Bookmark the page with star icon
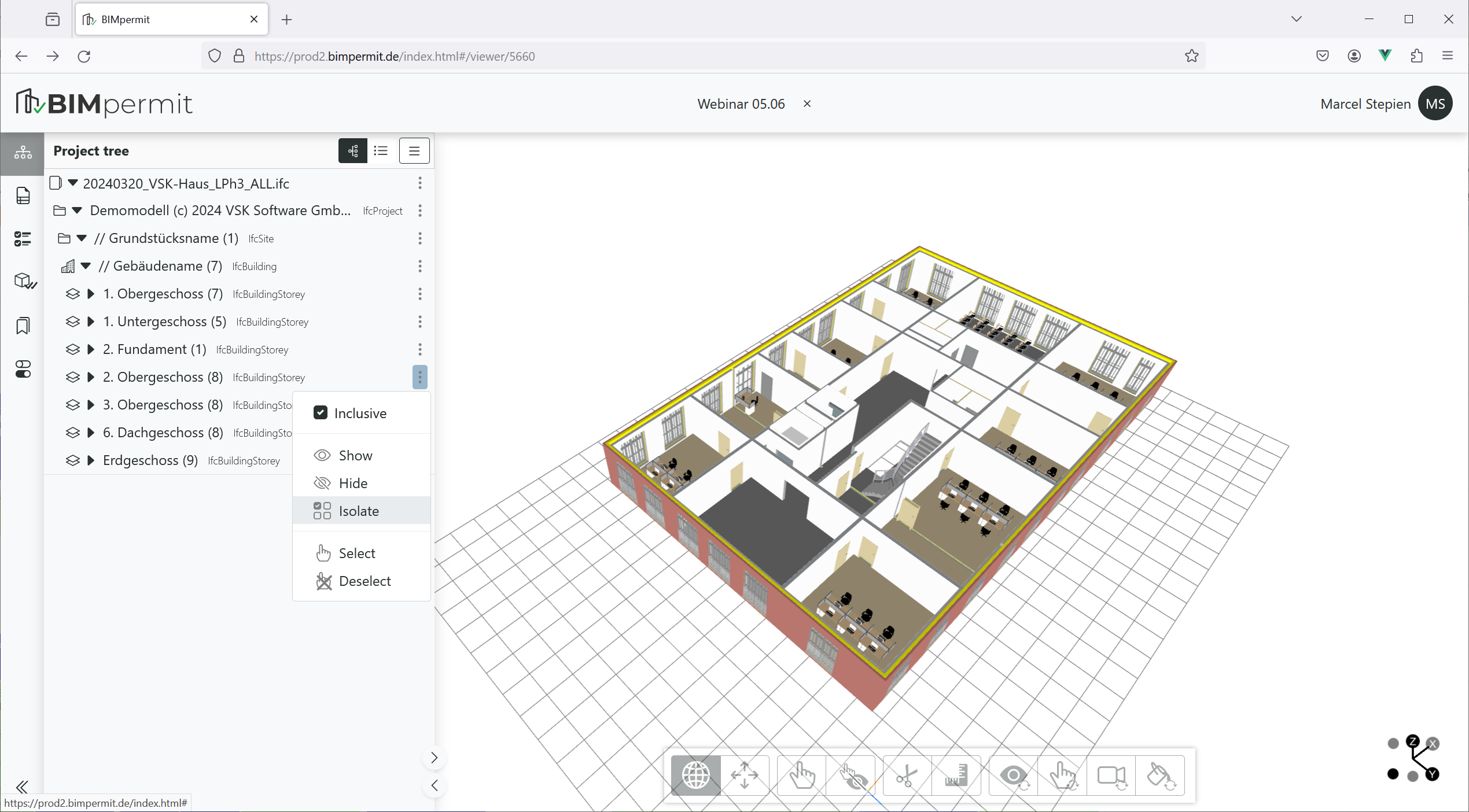The height and width of the screenshot is (812, 1469). 1192,56
